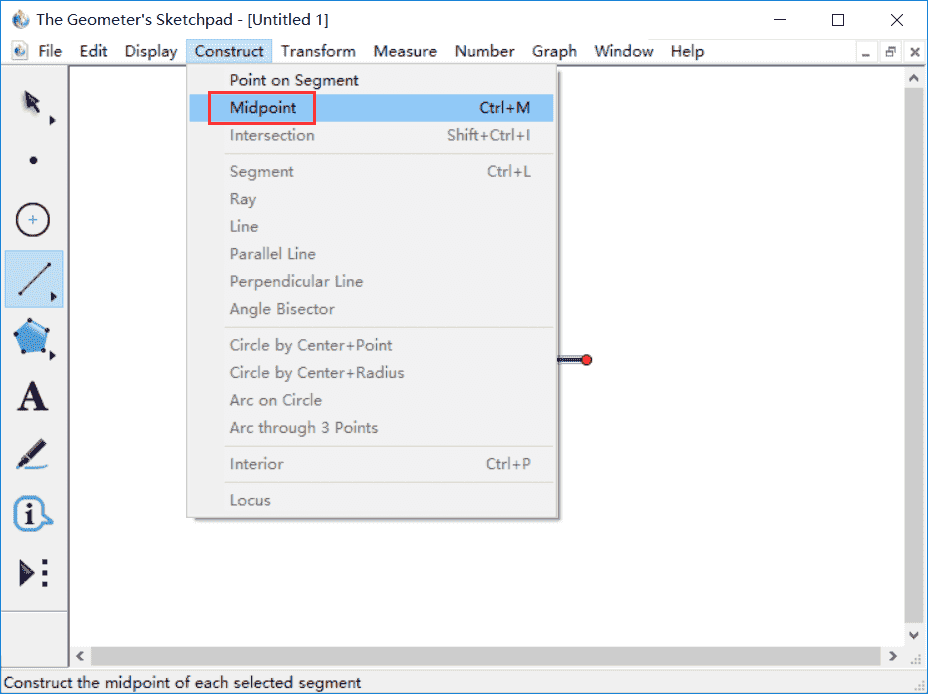This screenshot has height=694, width=928.
Task: Click the Sketchpad app icon in title bar
Action: click(x=21, y=20)
